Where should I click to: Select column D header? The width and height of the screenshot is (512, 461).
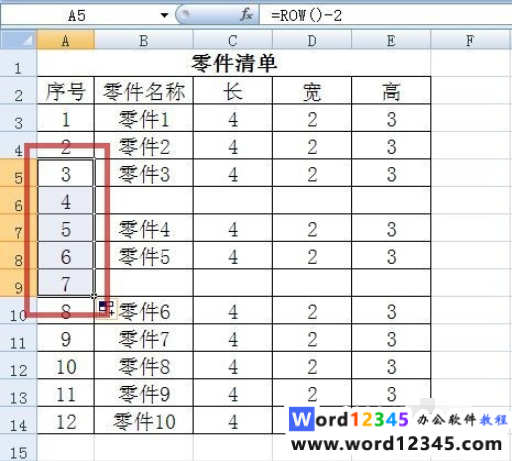(312, 40)
